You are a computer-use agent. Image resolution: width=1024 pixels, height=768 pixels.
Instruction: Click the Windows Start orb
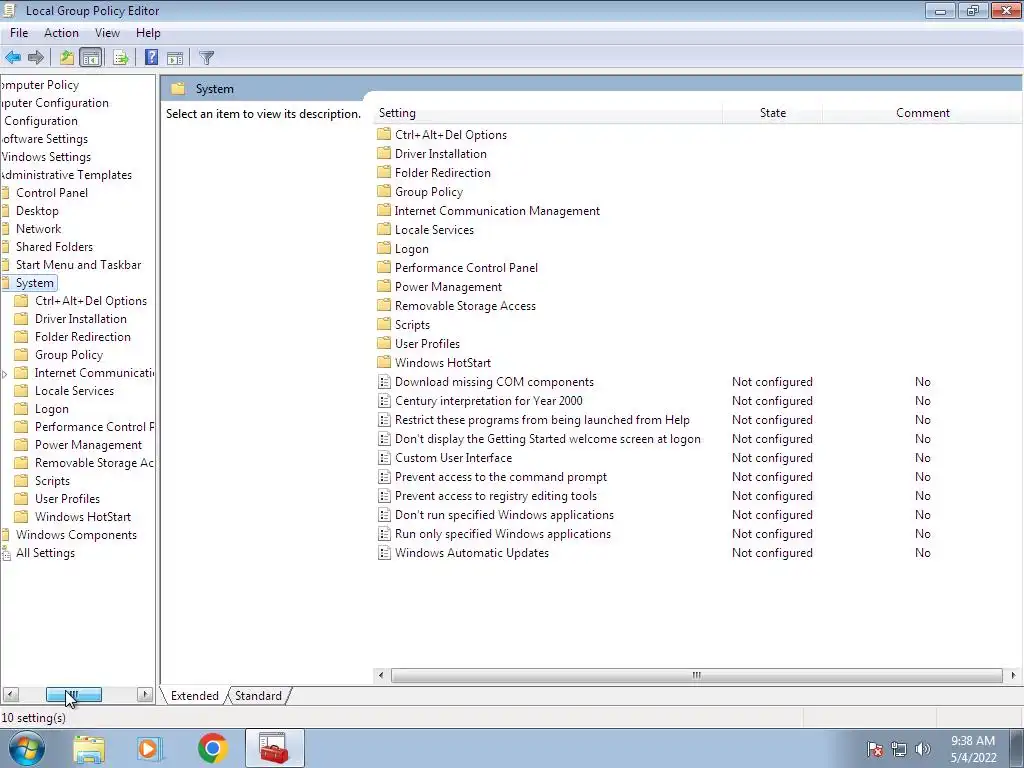[26, 748]
